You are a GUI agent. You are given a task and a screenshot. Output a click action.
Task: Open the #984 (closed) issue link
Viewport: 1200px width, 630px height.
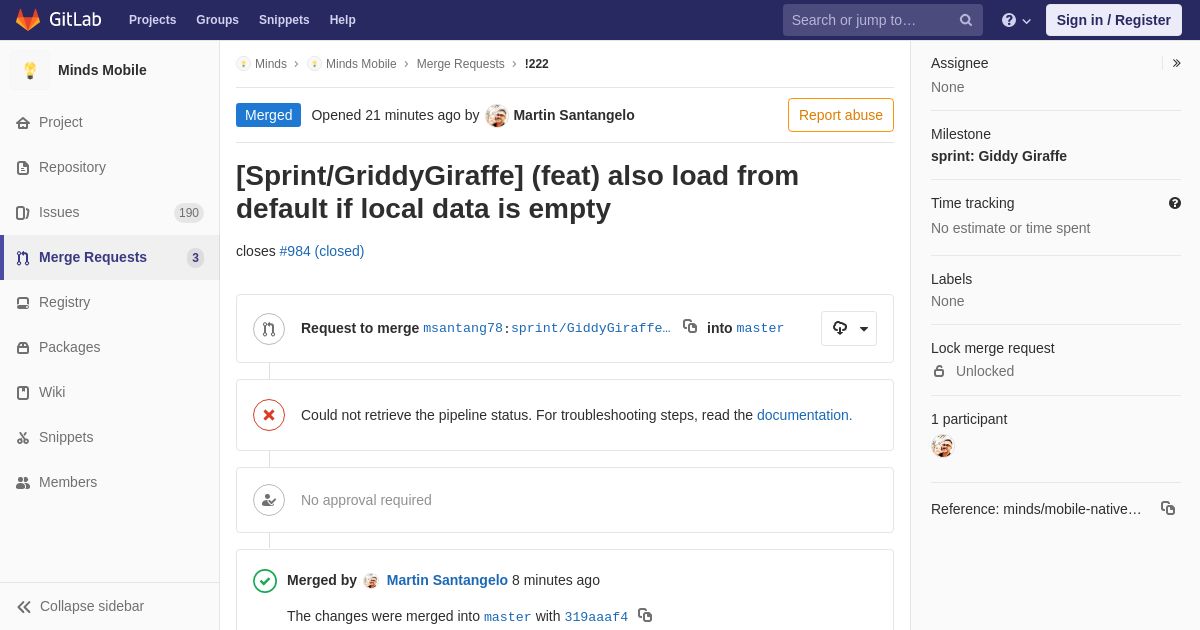pos(322,251)
